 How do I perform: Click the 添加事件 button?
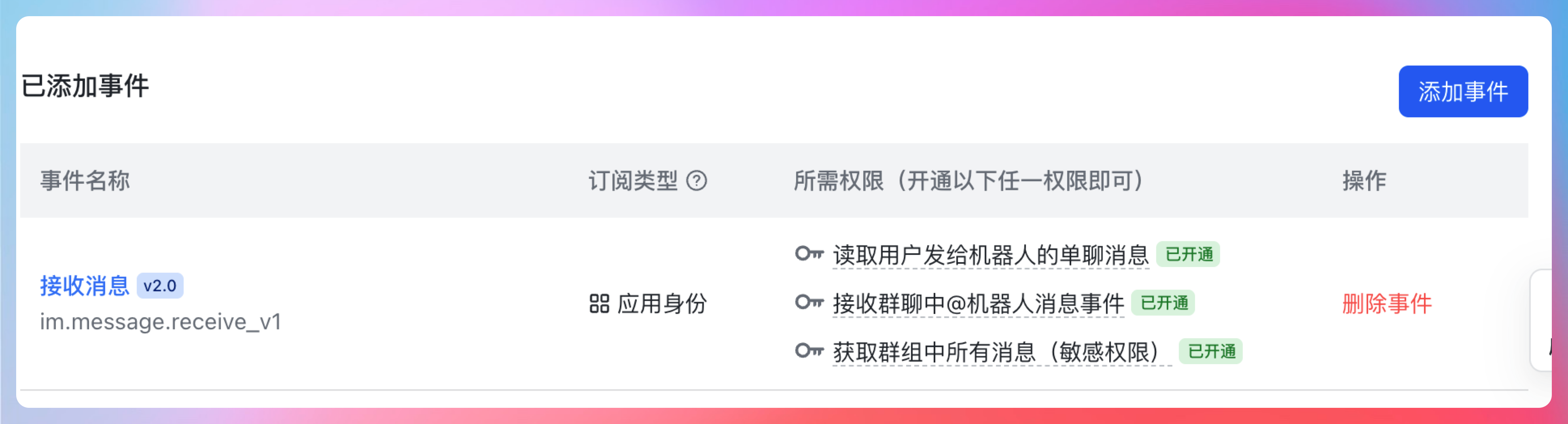coord(1463,91)
